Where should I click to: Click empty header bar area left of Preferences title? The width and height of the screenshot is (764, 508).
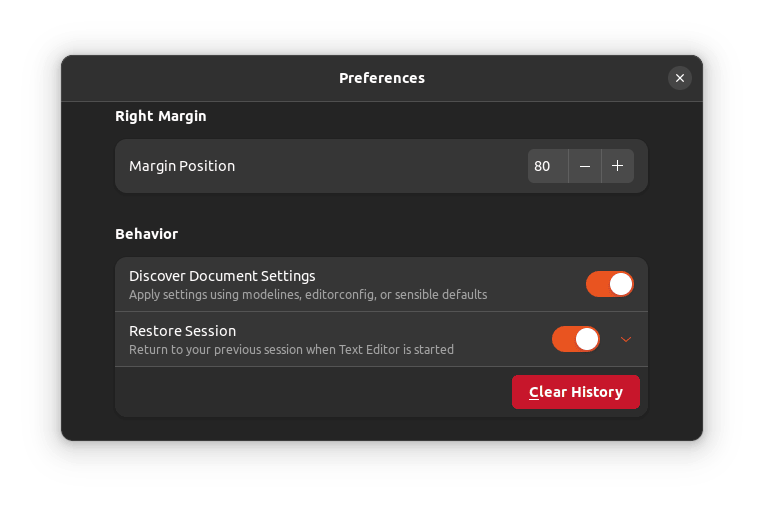tap(200, 78)
